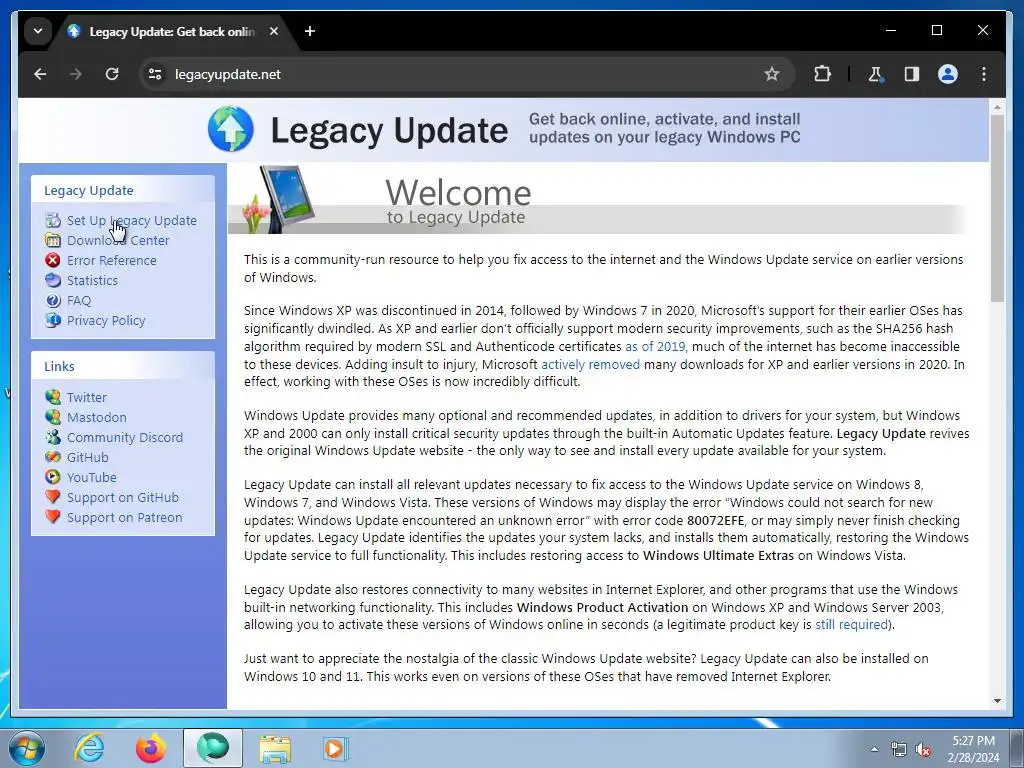Open the tab search dropdown
Image resolution: width=1024 pixels, height=768 pixels.
[38, 31]
